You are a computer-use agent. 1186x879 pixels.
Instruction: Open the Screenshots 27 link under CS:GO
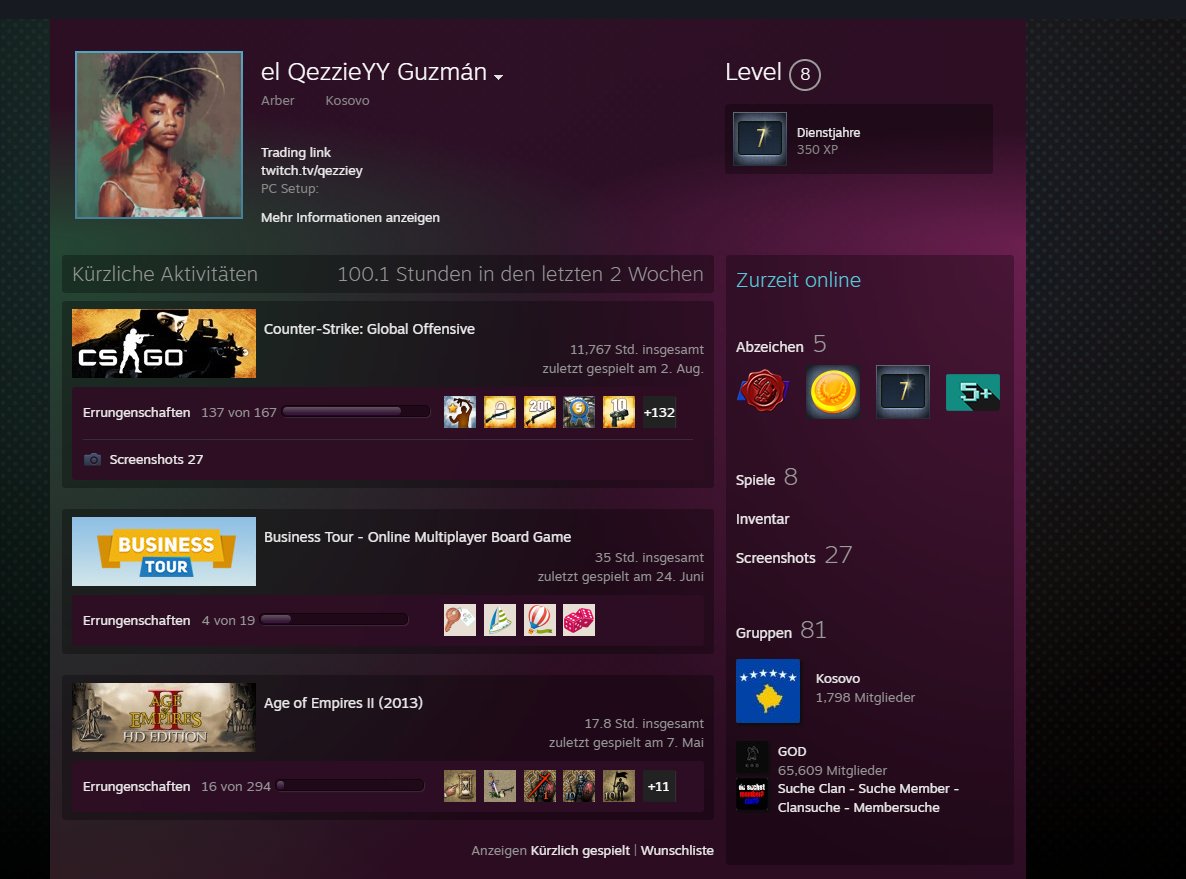[x=156, y=459]
